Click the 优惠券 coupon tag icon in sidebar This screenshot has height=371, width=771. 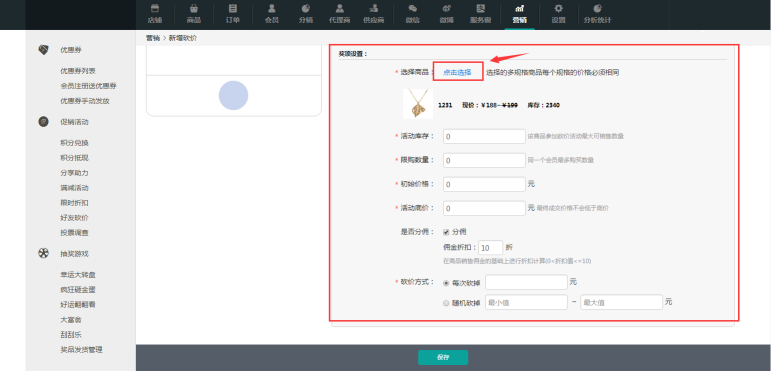[x=44, y=50]
